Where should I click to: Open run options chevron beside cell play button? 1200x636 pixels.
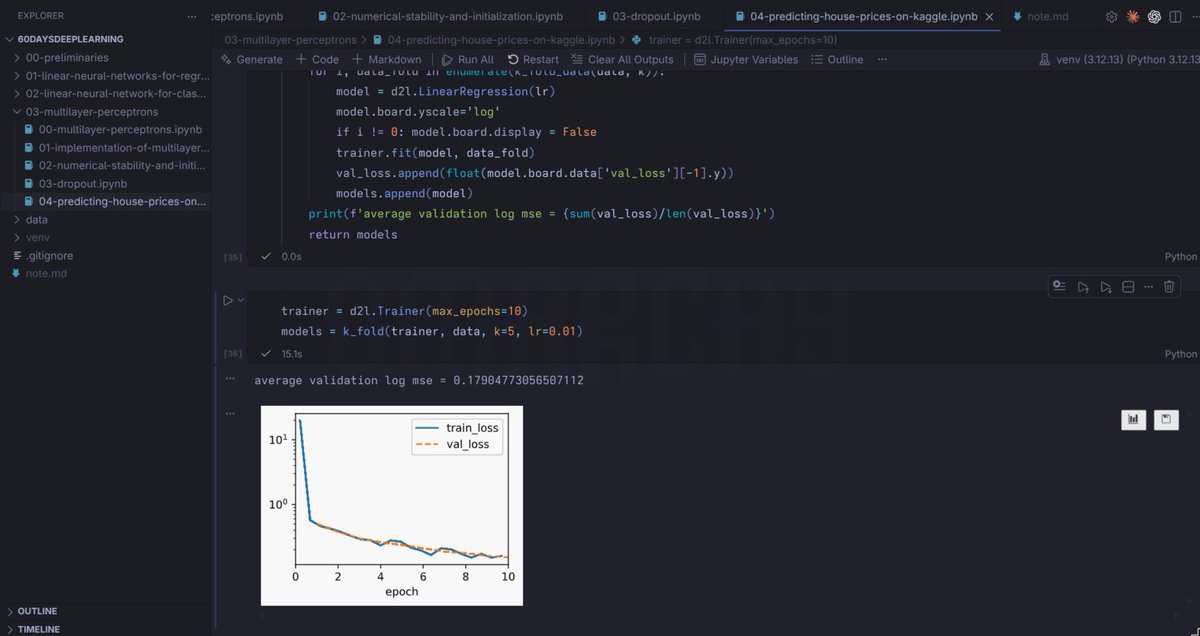click(x=240, y=300)
